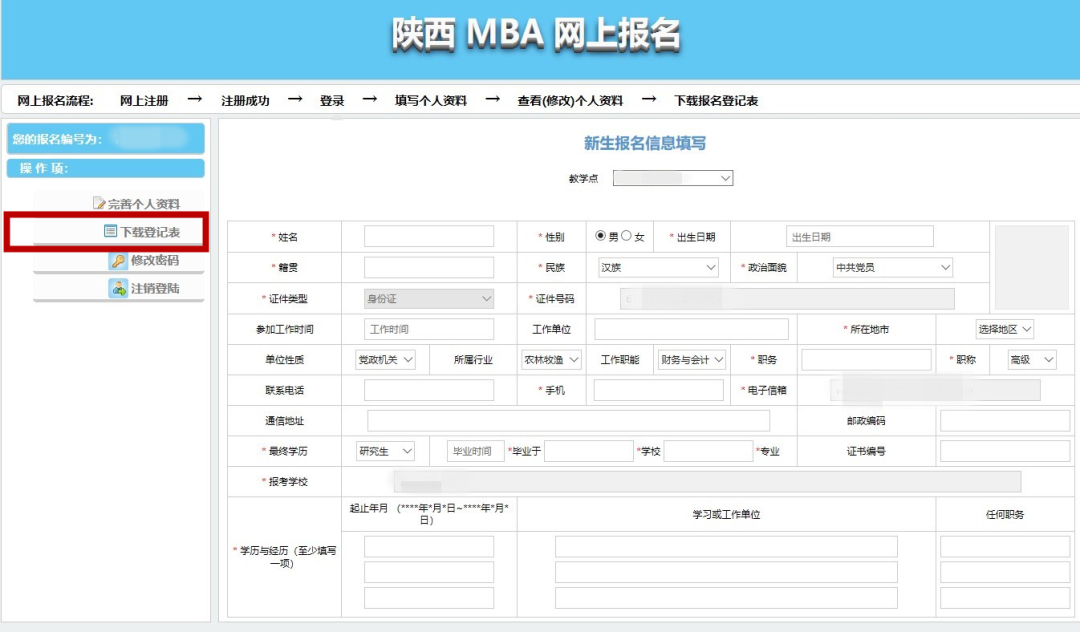Click the 出生日期 date field

coord(860,236)
